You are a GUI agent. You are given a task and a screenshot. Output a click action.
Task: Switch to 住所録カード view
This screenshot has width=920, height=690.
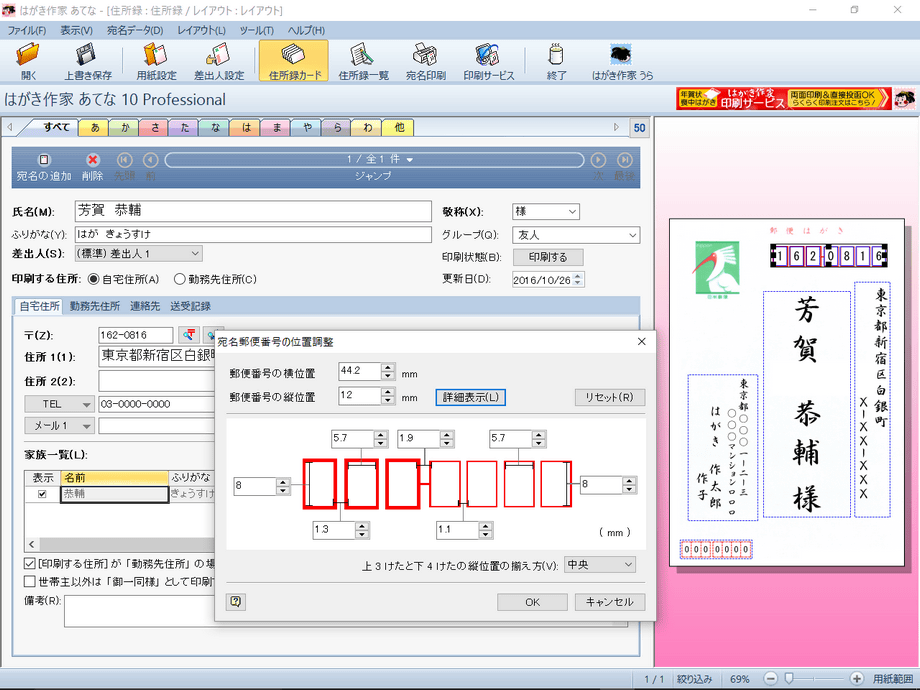pyautogui.click(x=295, y=61)
